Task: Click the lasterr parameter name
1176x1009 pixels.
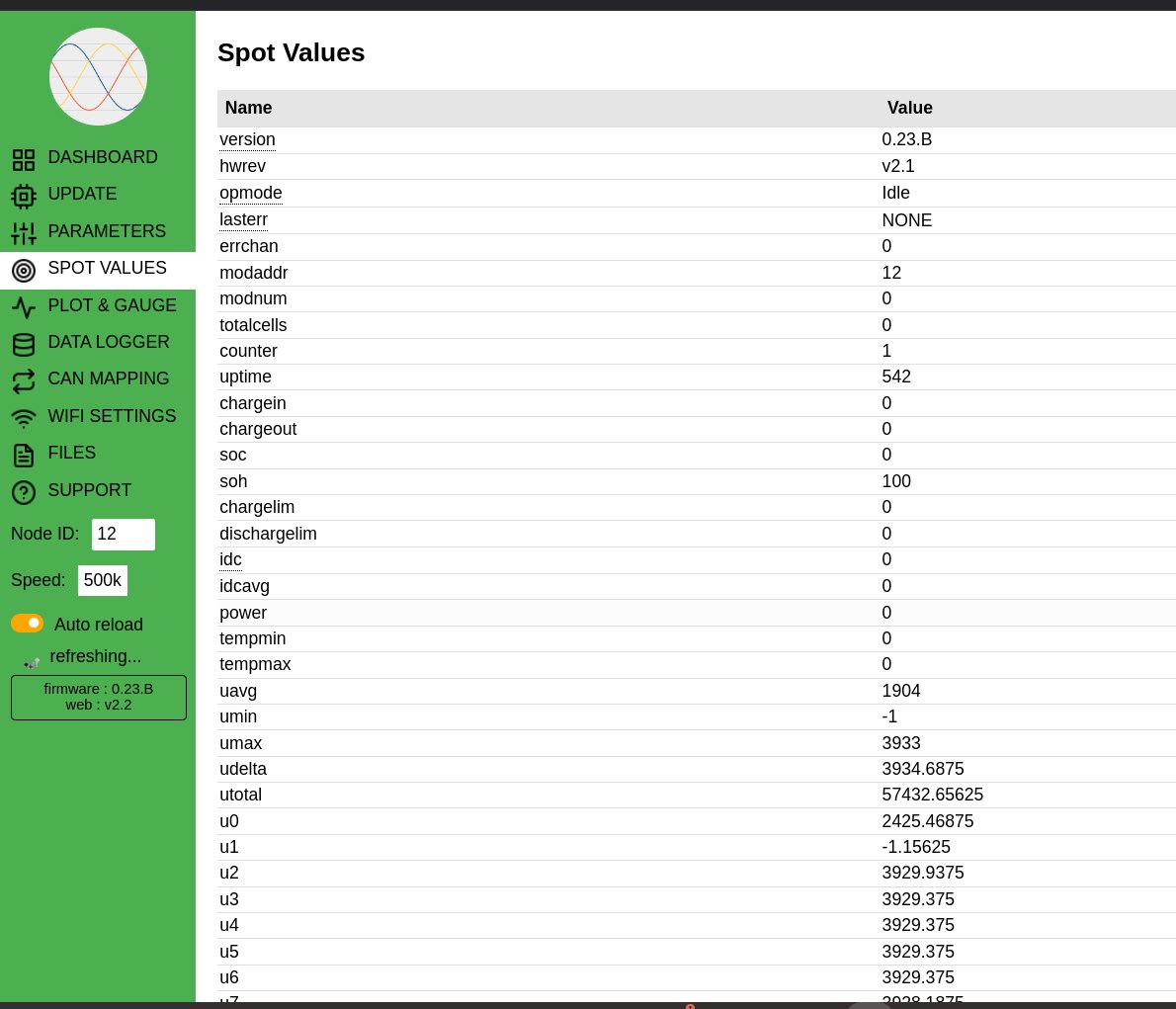Action: [x=243, y=219]
